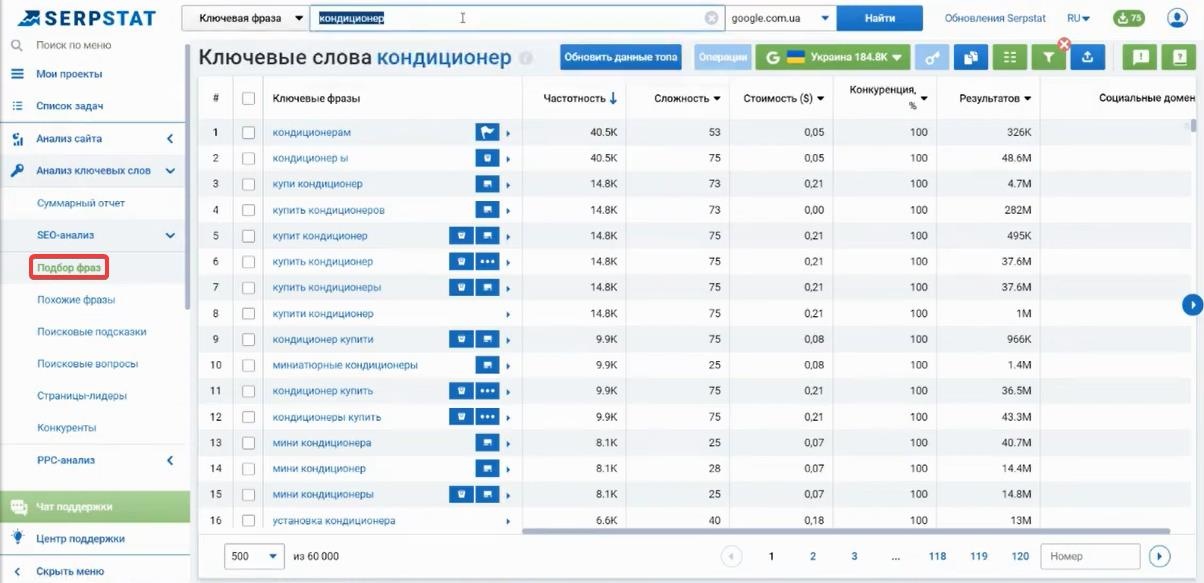Go to page 119 in the pagination
The image size is (1204, 583).
pyautogui.click(x=978, y=557)
